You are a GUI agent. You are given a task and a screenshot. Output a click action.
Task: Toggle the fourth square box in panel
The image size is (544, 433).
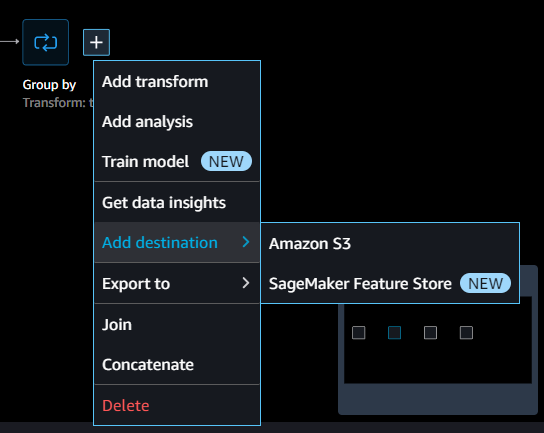click(466, 332)
